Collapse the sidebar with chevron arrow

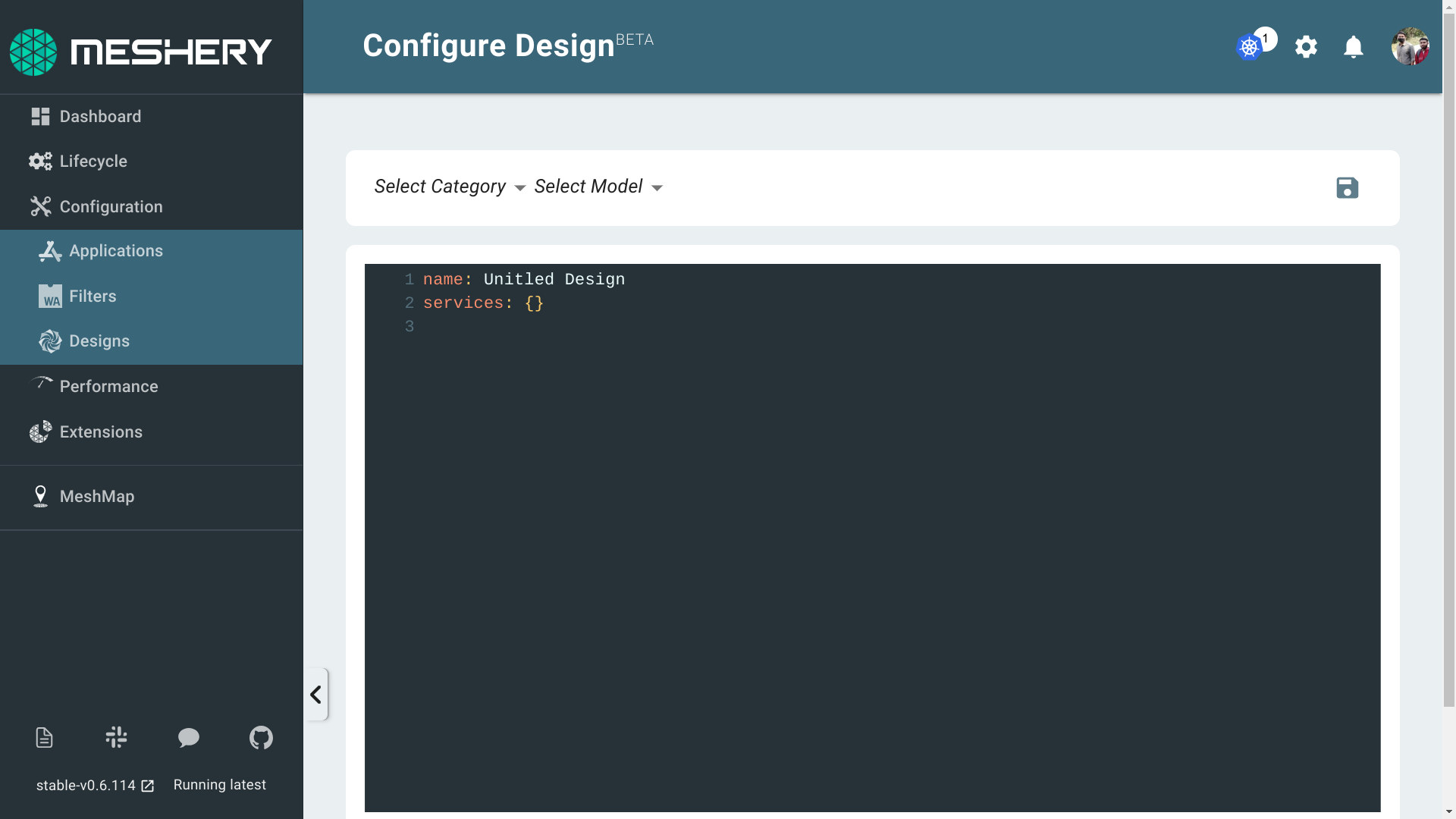pyautogui.click(x=315, y=694)
